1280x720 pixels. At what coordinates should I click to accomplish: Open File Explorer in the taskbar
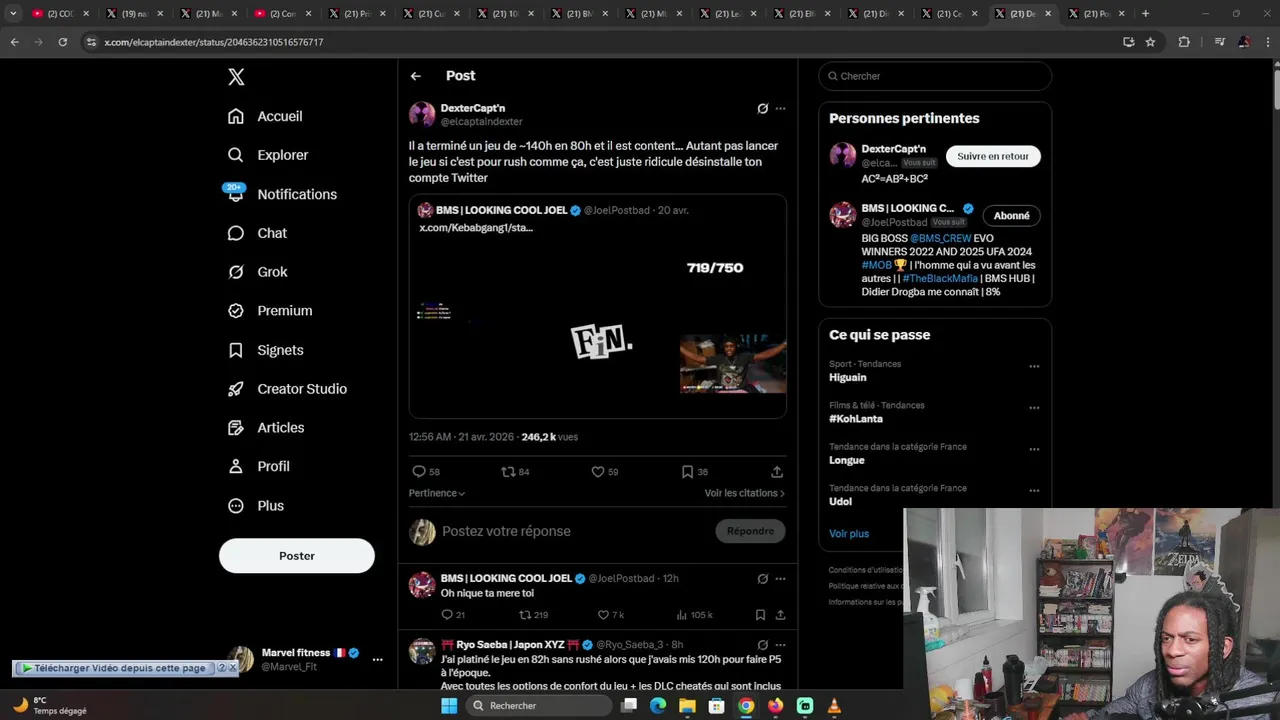[687, 706]
